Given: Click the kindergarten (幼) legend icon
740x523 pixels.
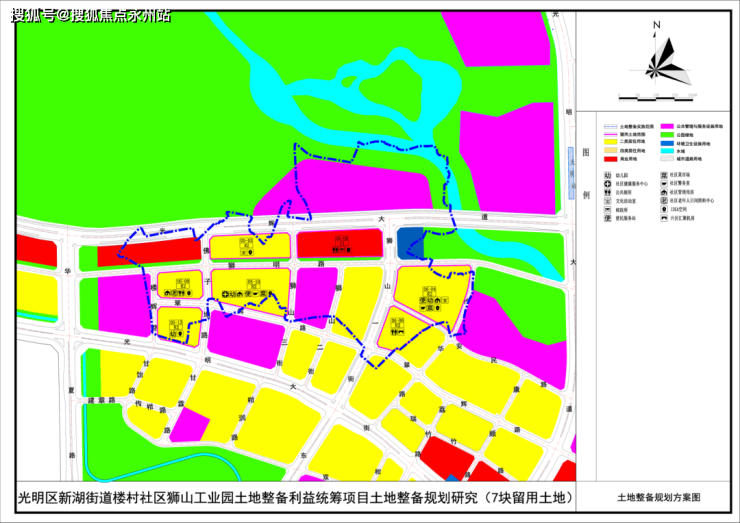Looking at the screenshot, I should pyautogui.click(x=607, y=175).
